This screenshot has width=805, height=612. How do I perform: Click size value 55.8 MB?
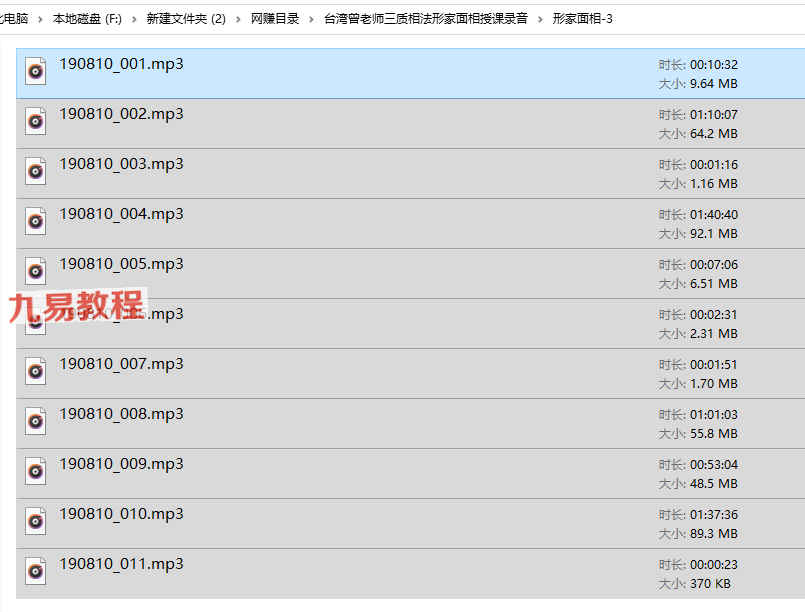click(714, 434)
